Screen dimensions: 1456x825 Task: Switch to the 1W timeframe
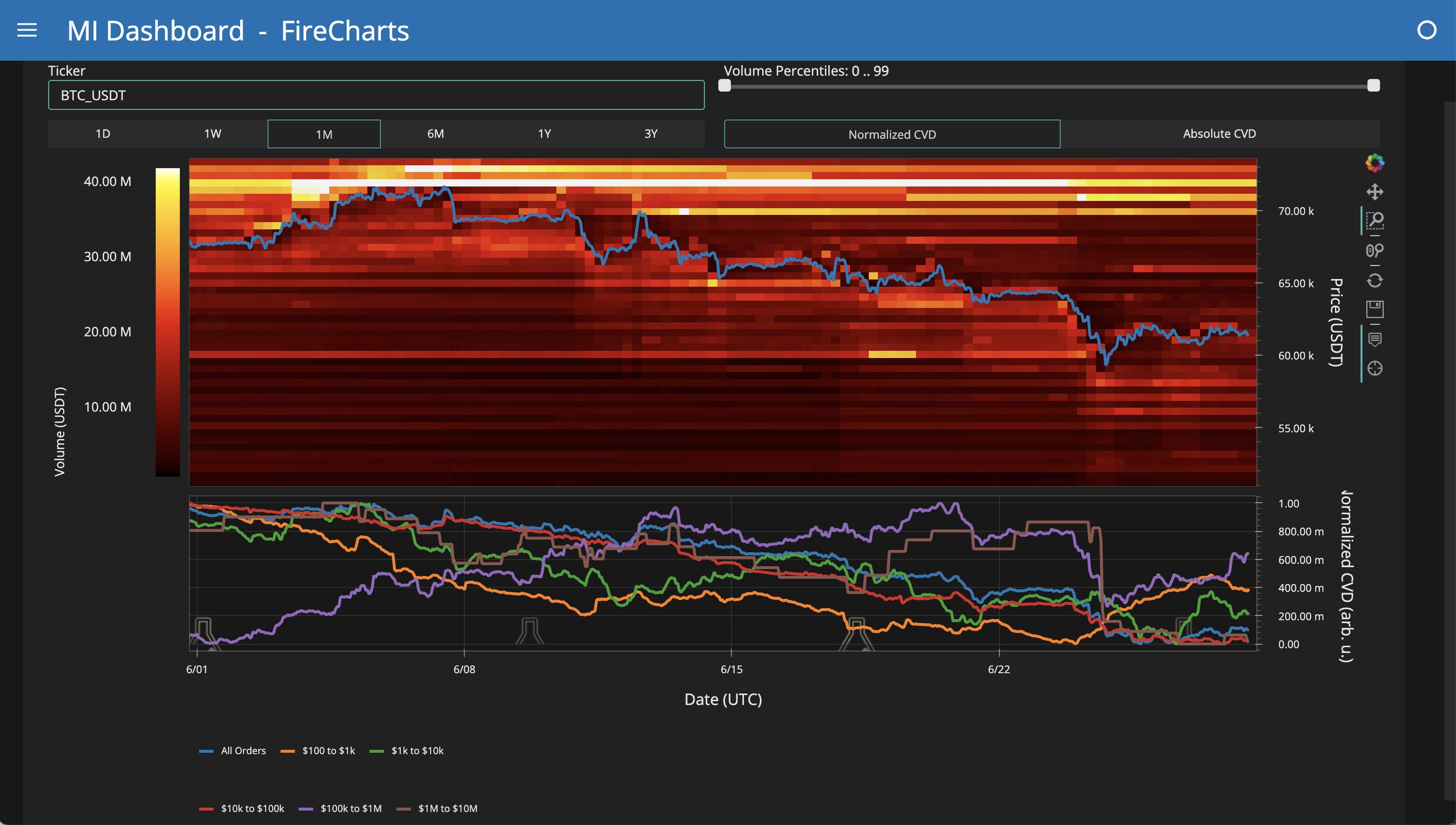pos(213,133)
